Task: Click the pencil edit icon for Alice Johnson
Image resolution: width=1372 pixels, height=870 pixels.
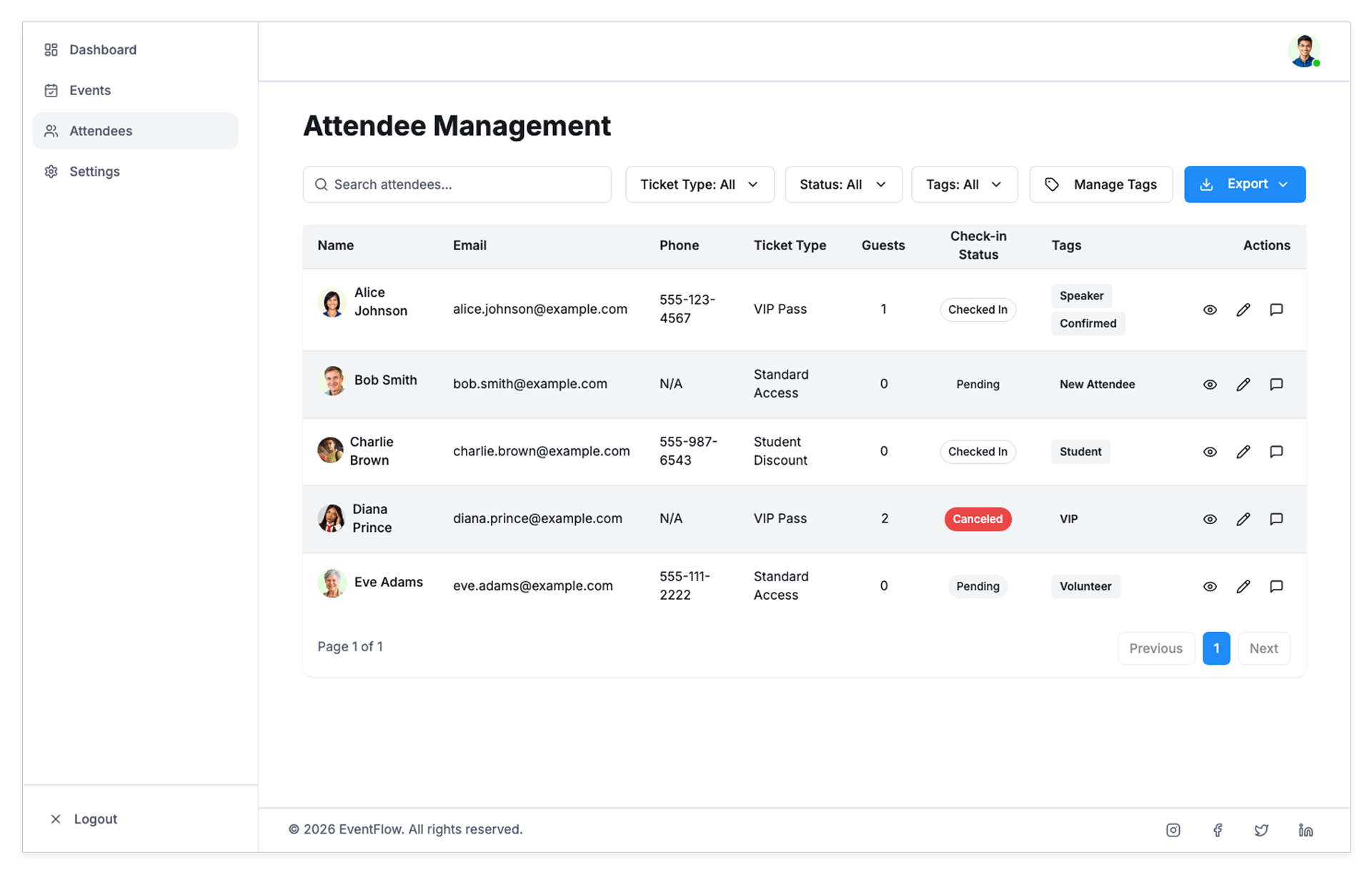Action: coord(1243,310)
